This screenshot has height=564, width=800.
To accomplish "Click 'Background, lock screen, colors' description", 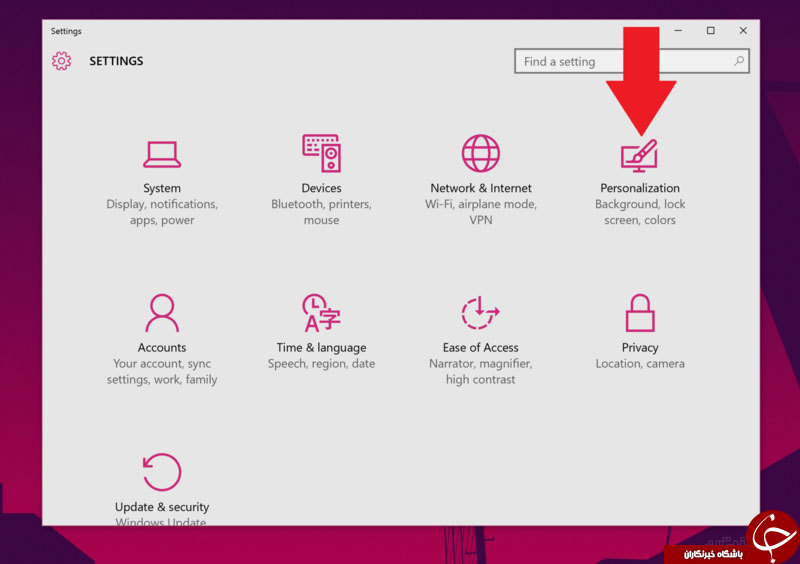I will tap(640, 212).
